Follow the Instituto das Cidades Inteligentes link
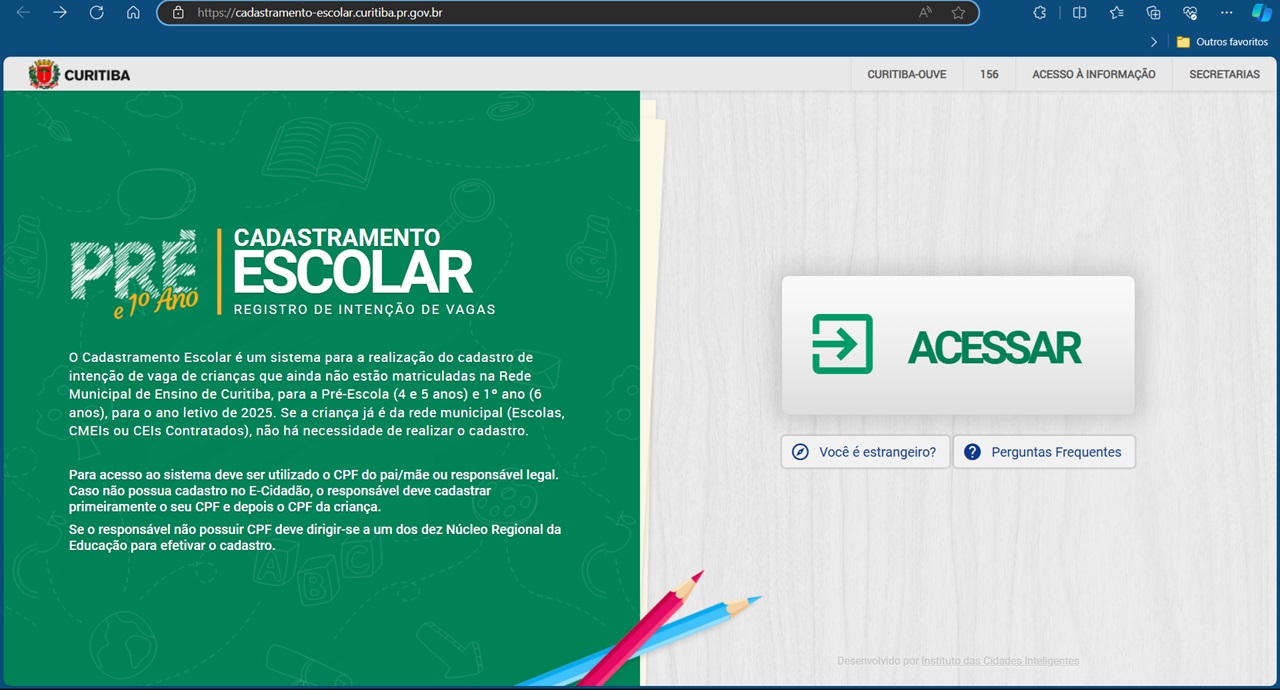 pyautogui.click(x=1000, y=661)
